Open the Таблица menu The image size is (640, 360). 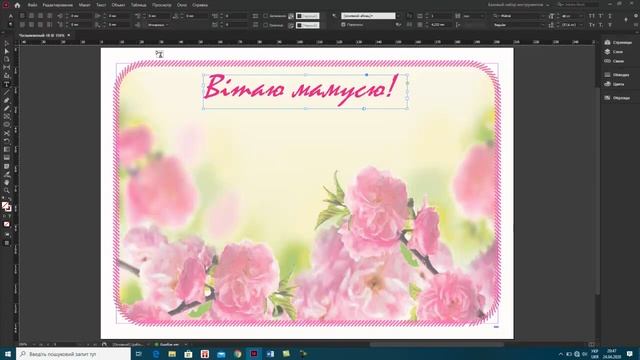139,5
